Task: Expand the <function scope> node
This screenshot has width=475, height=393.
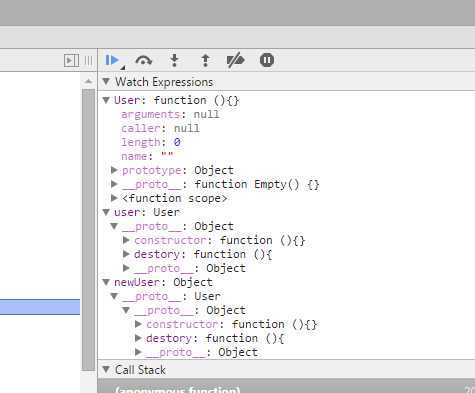Action: point(114,198)
